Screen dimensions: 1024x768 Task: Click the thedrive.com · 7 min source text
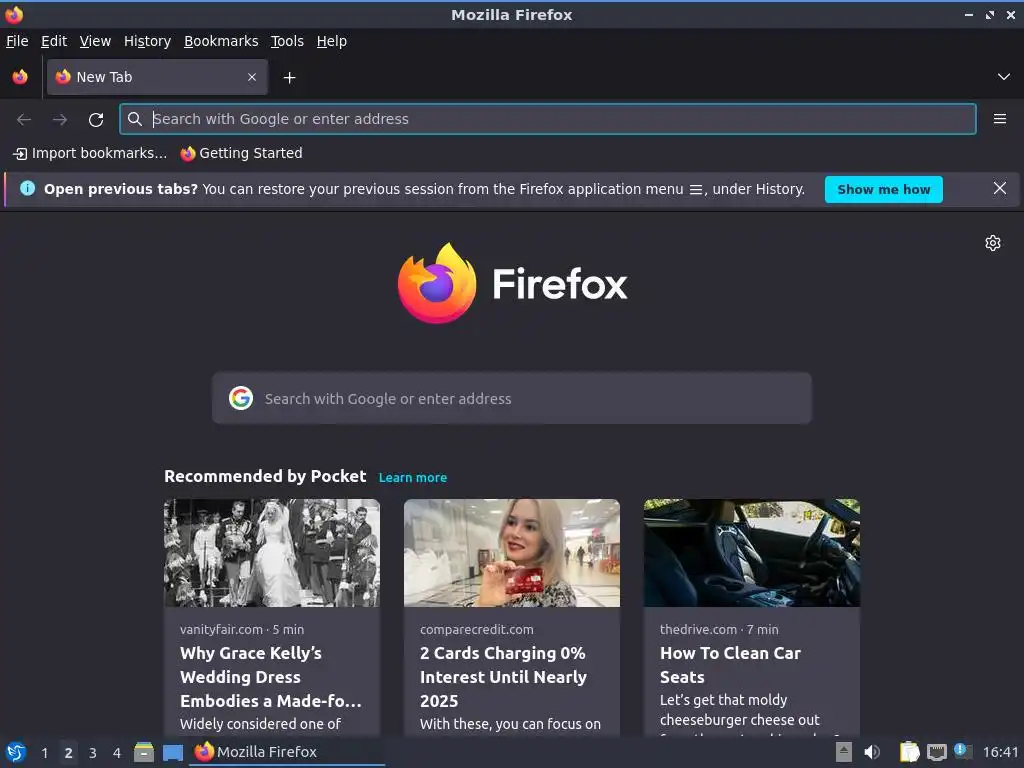coord(719,630)
